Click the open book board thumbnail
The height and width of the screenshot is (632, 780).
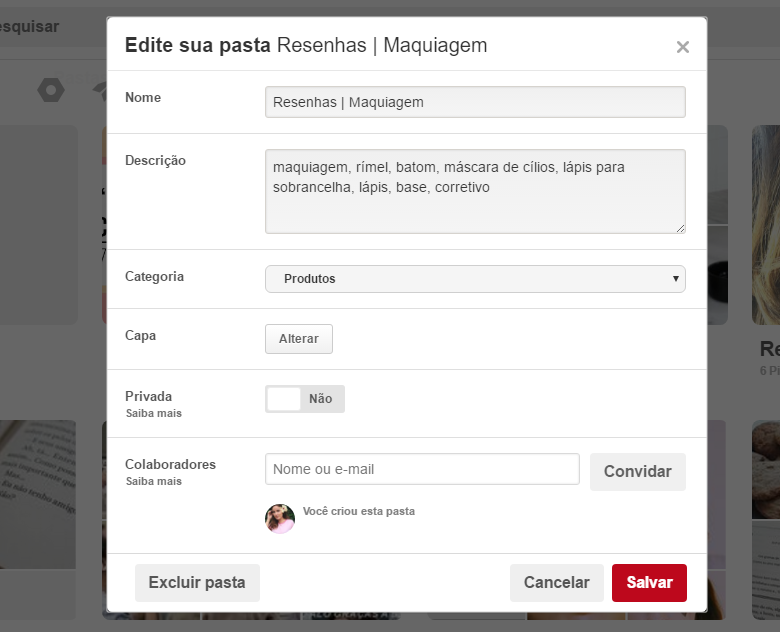(38, 494)
